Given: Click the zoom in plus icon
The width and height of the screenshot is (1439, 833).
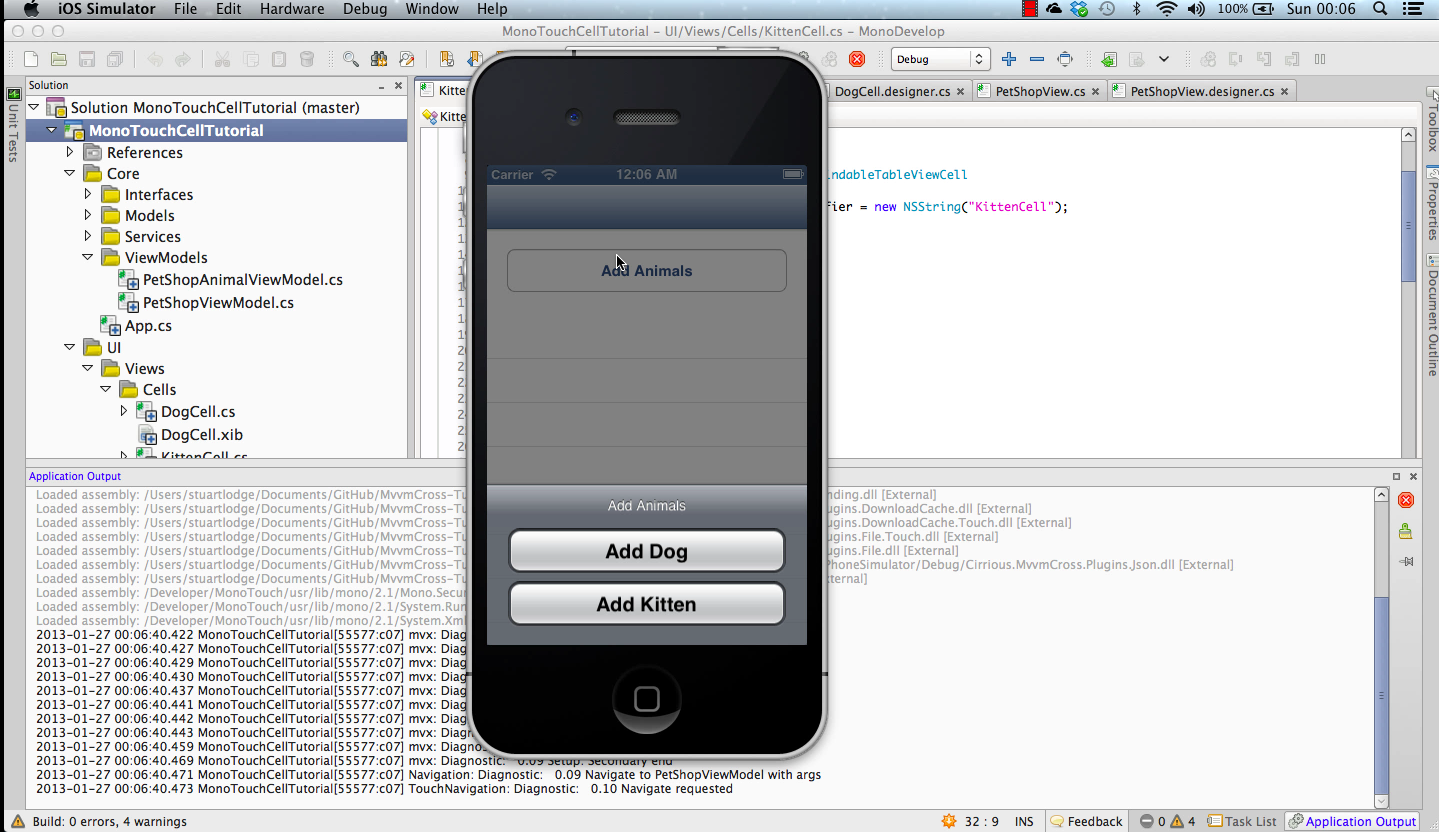Looking at the screenshot, I should [1008, 60].
